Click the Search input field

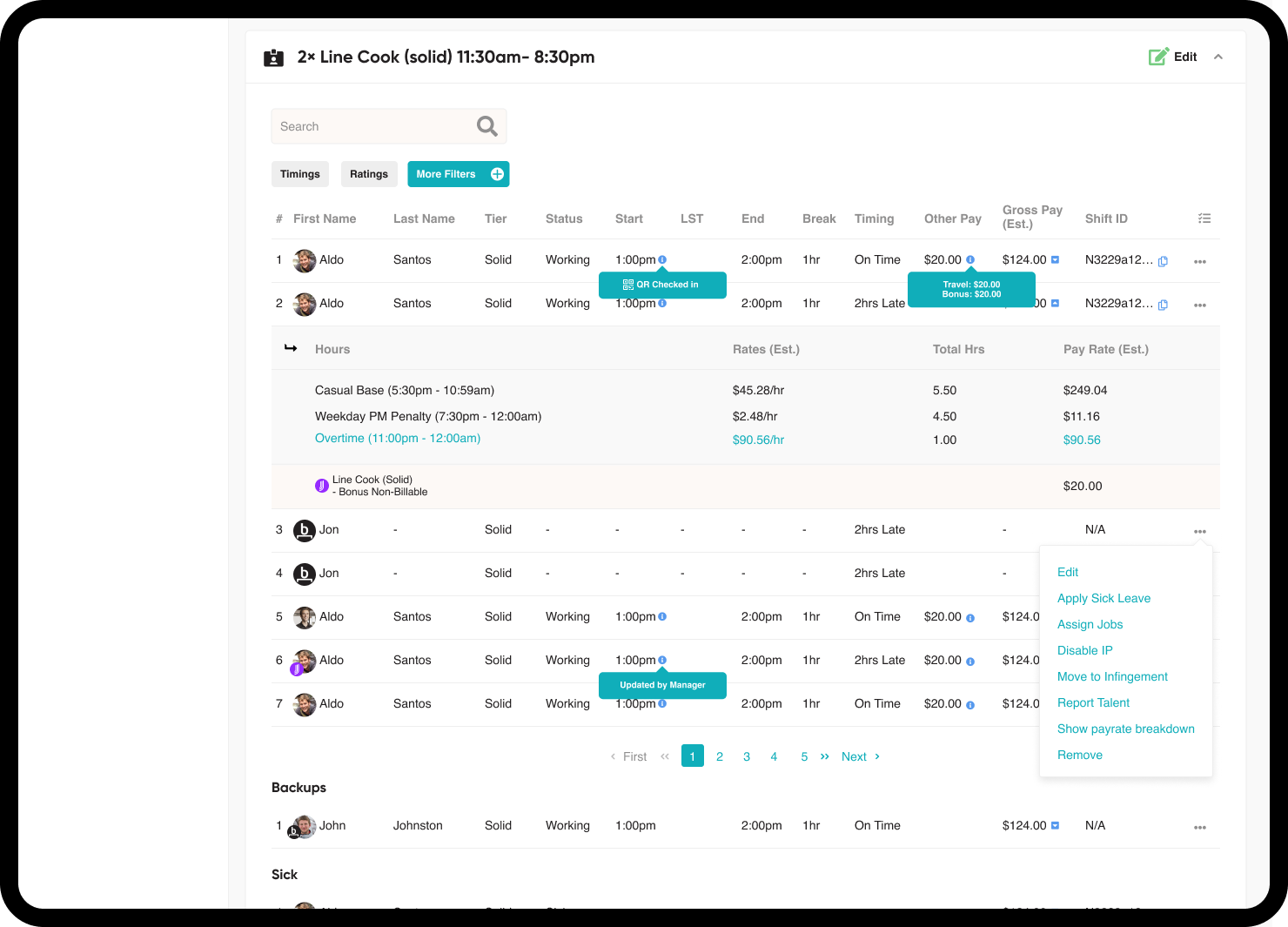pos(389,126)
